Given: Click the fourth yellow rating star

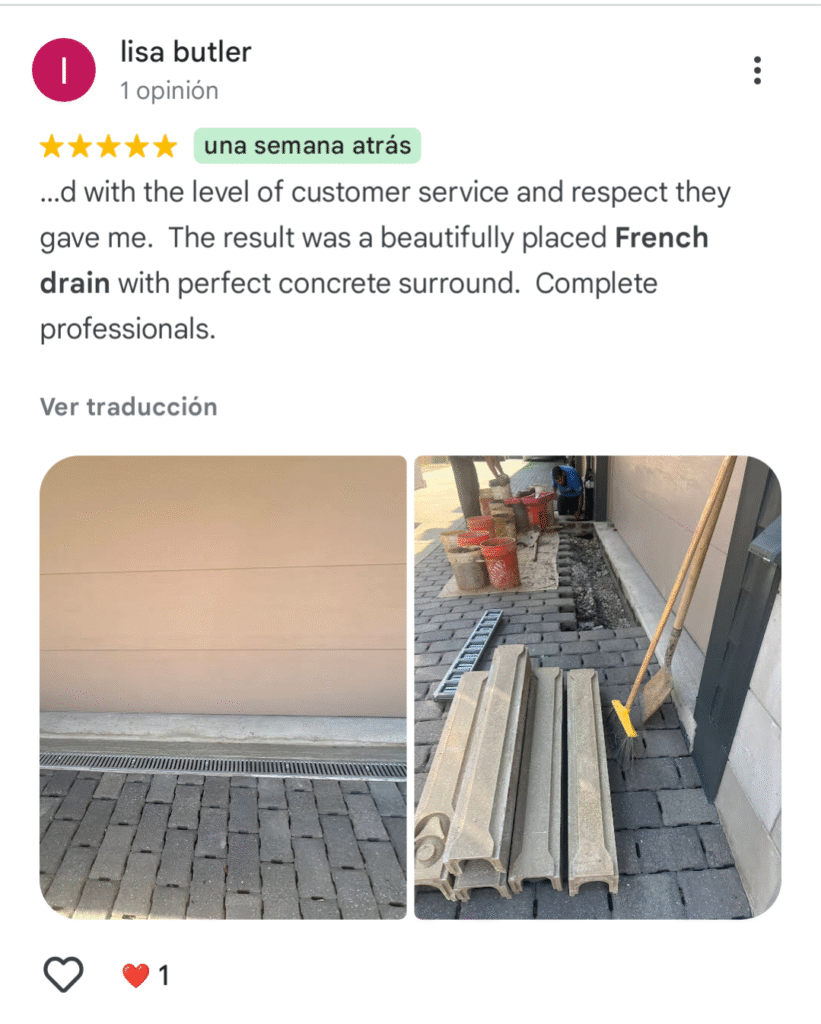Looking at the screenshot, I should coord(137,146).
